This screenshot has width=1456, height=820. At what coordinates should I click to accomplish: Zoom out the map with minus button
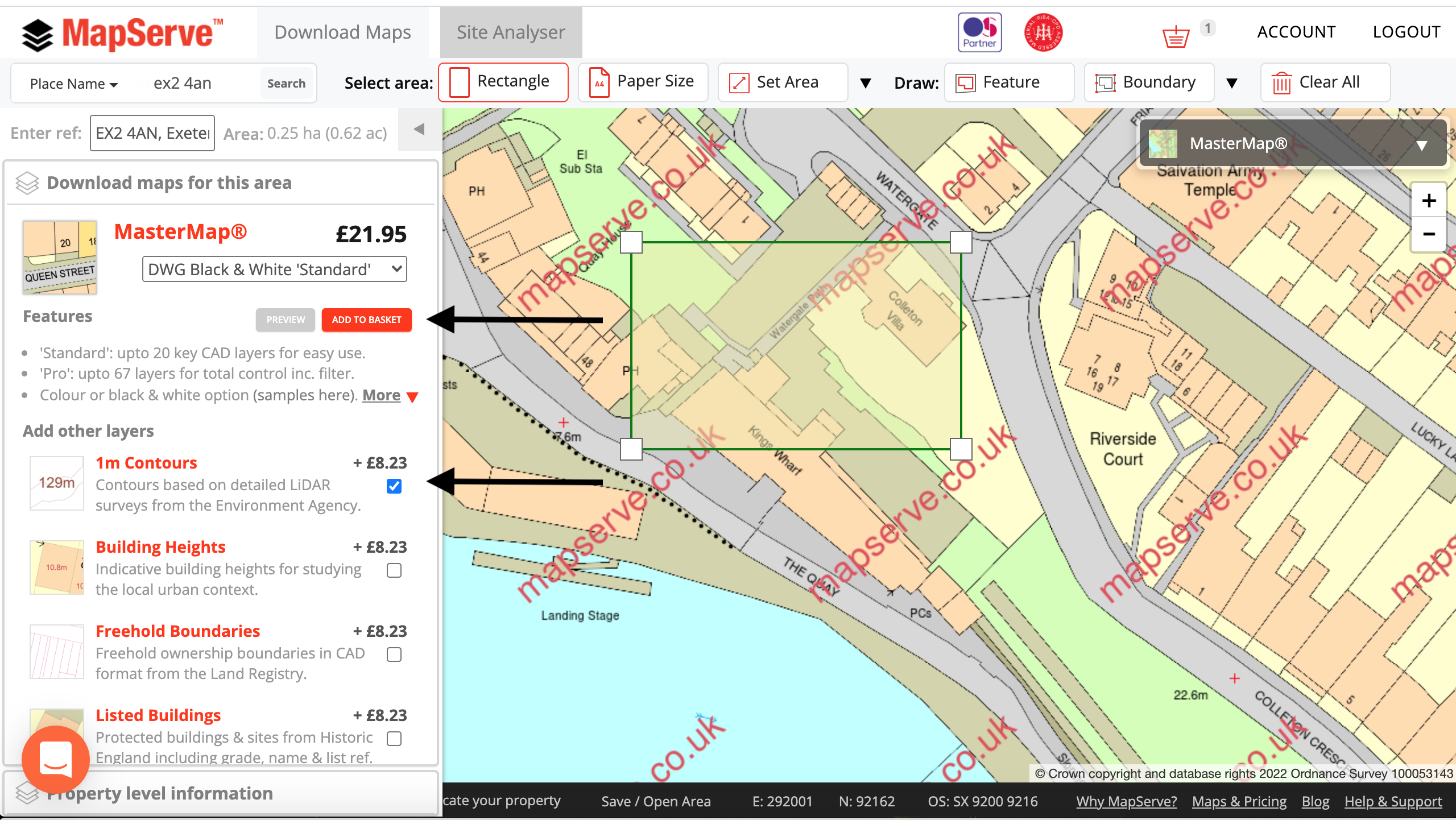coord(1429,234)
